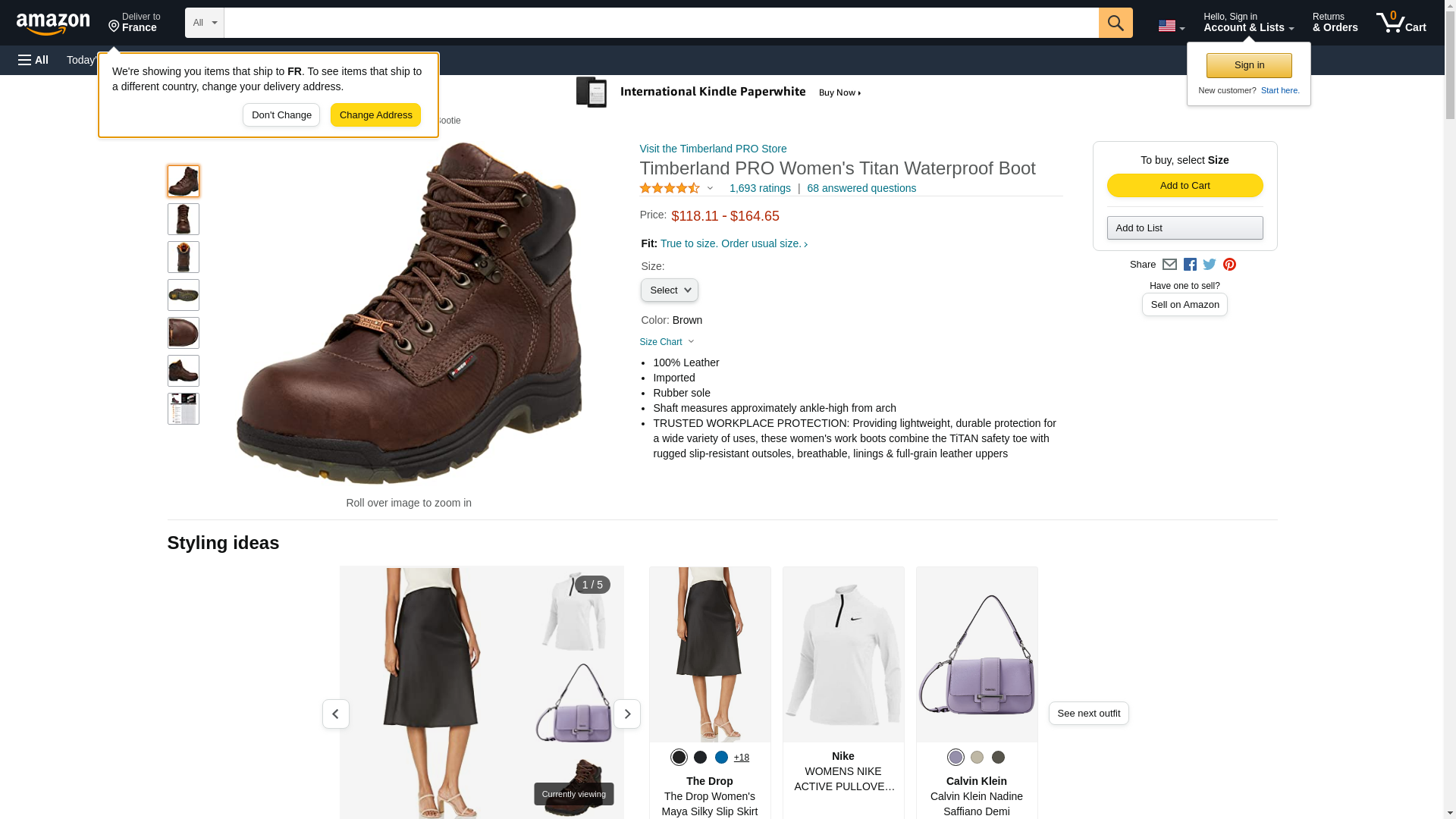Viewport: 1456px width, 819px height.
Task: Select the blue skirt color swatch
Action: coord(721,758)
